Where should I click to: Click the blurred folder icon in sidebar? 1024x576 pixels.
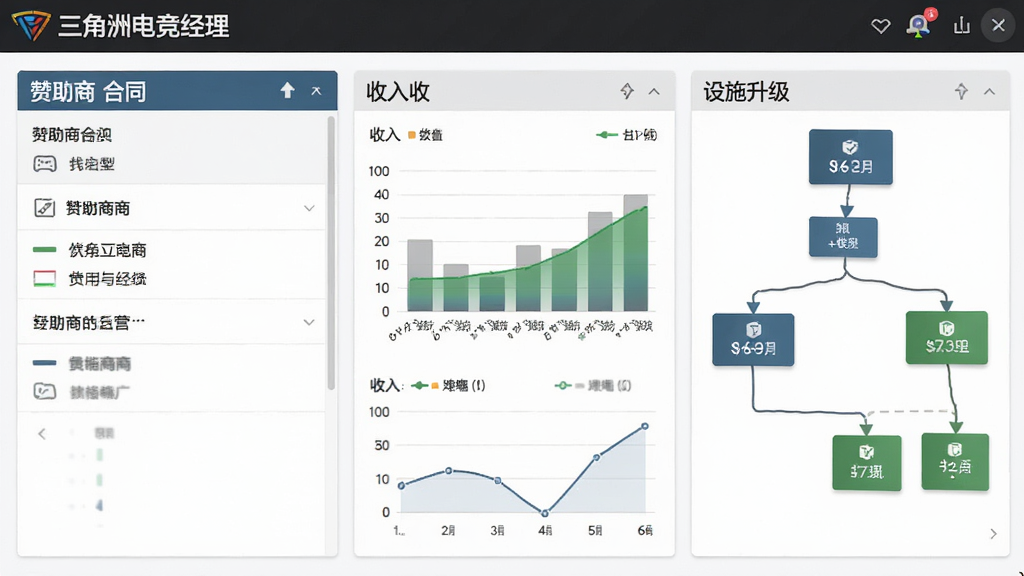[x=44, y=391]
